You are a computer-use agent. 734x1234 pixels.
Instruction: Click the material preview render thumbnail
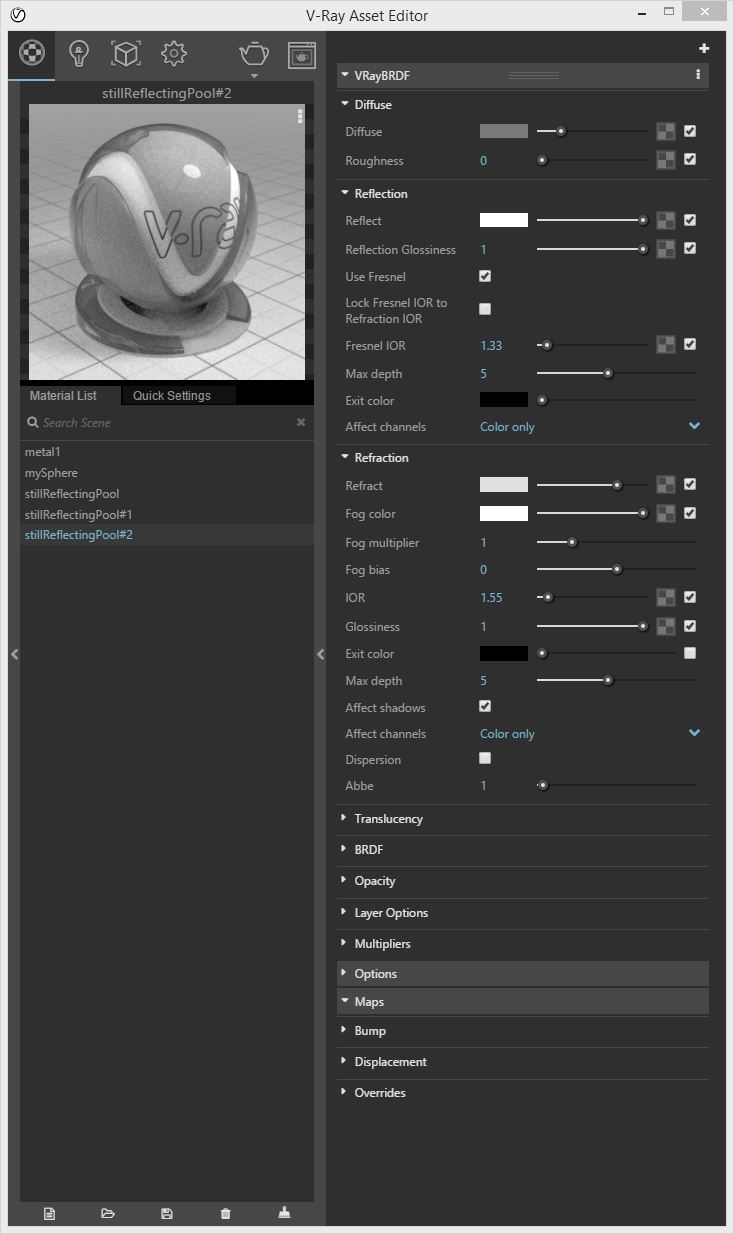167,242
